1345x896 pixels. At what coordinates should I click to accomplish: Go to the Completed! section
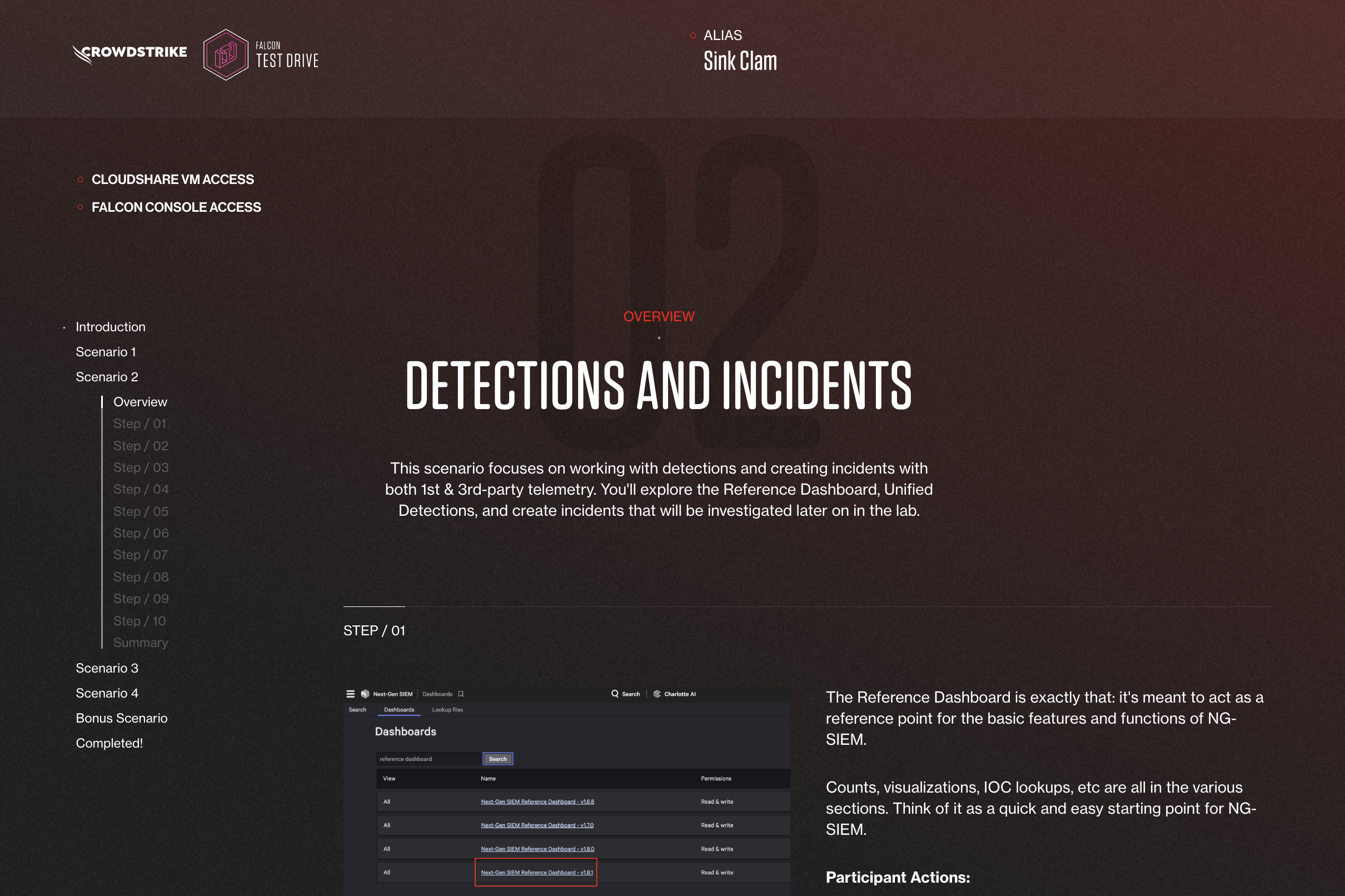109,744
